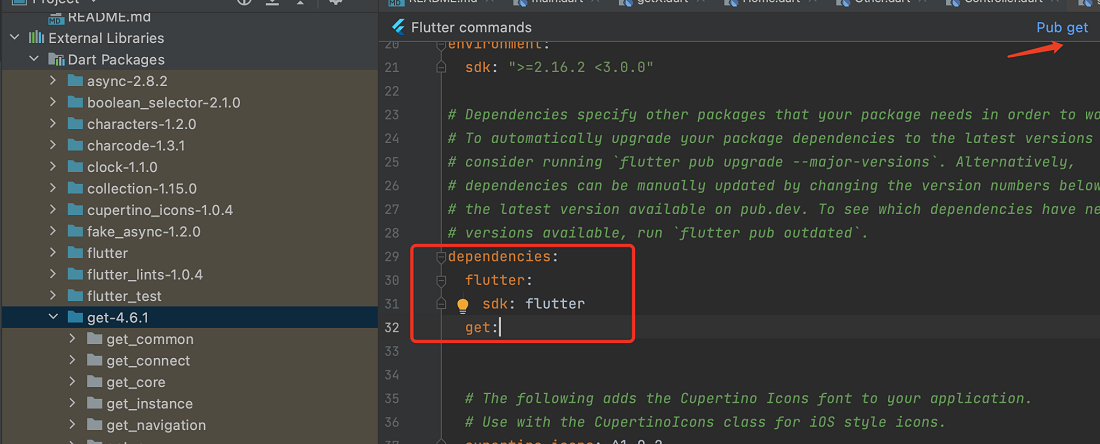Viewport: 1100px width, 444px height.
Task: Expand the clock-1.1.0 chevron
Action: (53, 167)
